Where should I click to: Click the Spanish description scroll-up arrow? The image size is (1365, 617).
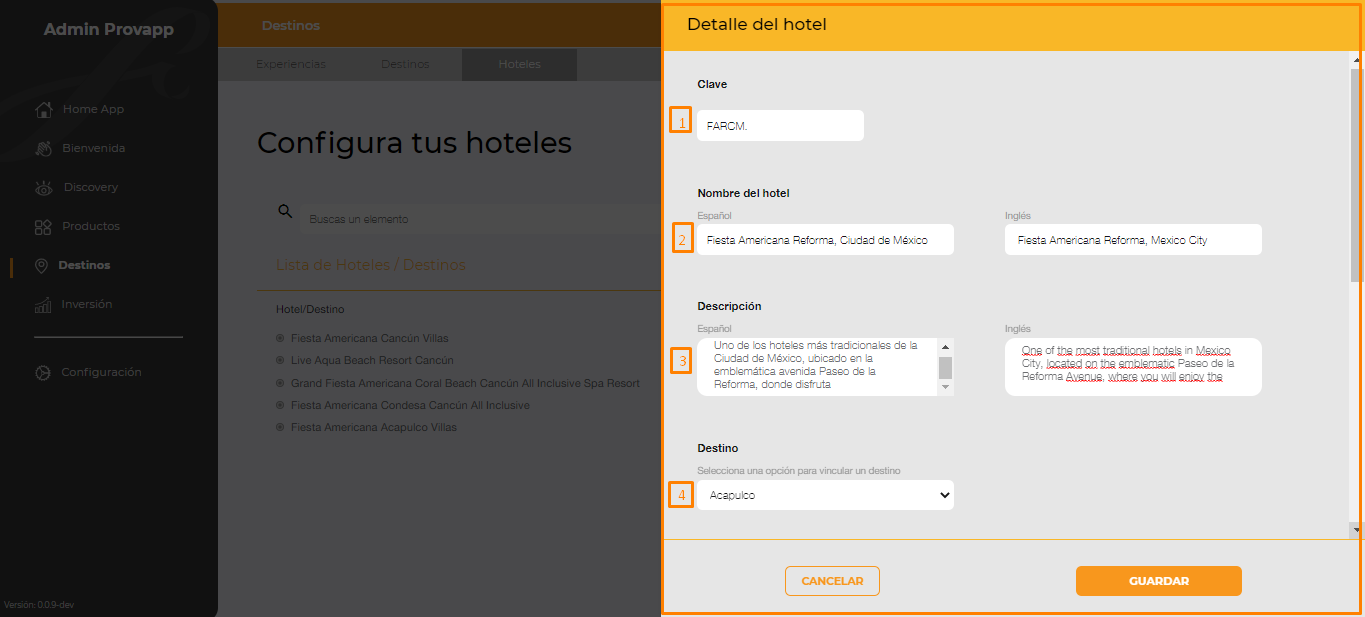[x=945, y=346]
